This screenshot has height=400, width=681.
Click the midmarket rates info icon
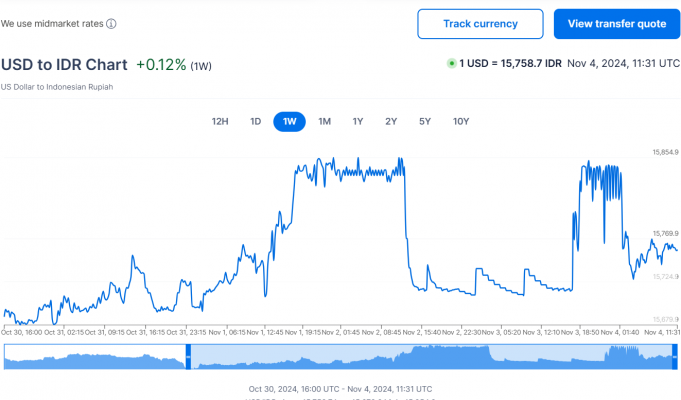(111, 24)
